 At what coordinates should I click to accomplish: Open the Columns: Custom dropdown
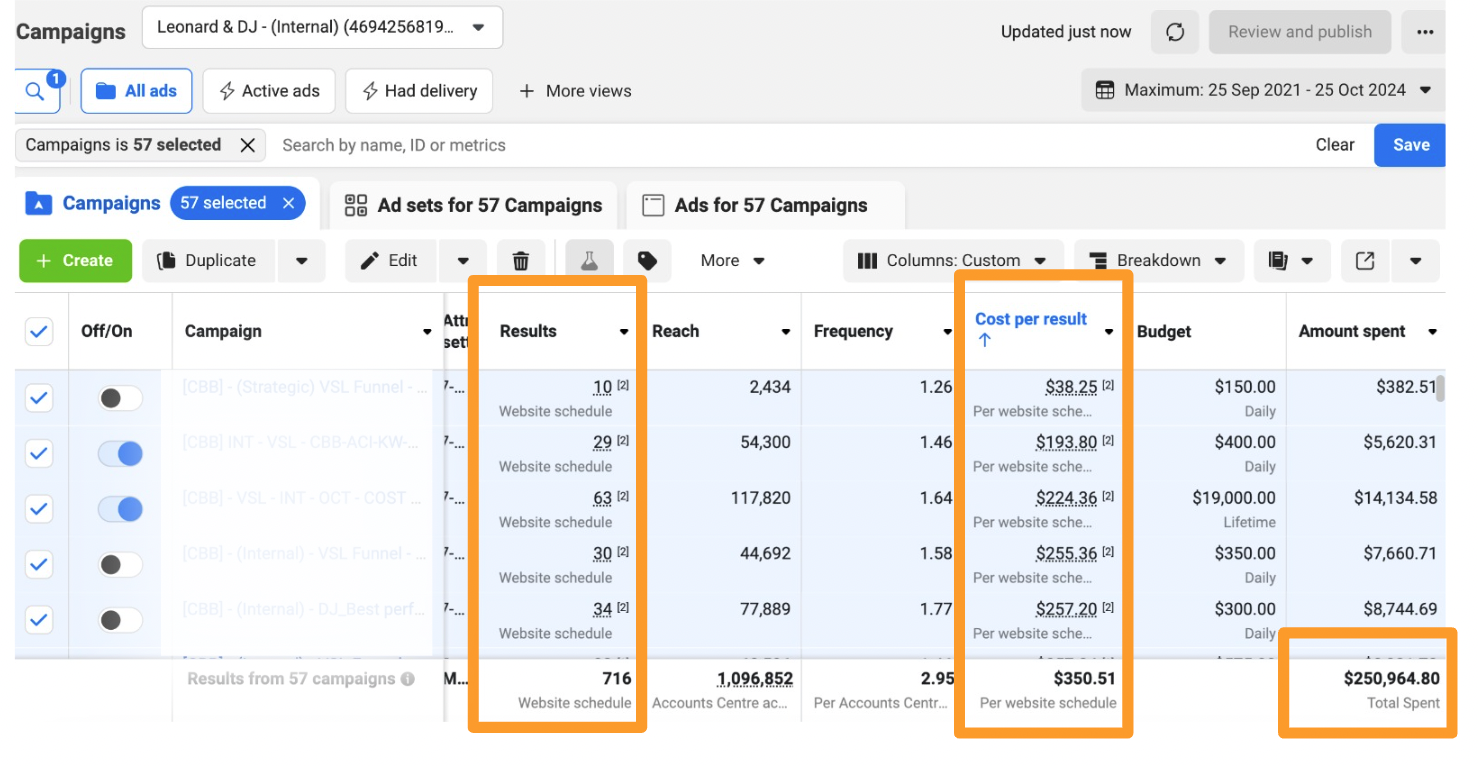click(952, 261)
